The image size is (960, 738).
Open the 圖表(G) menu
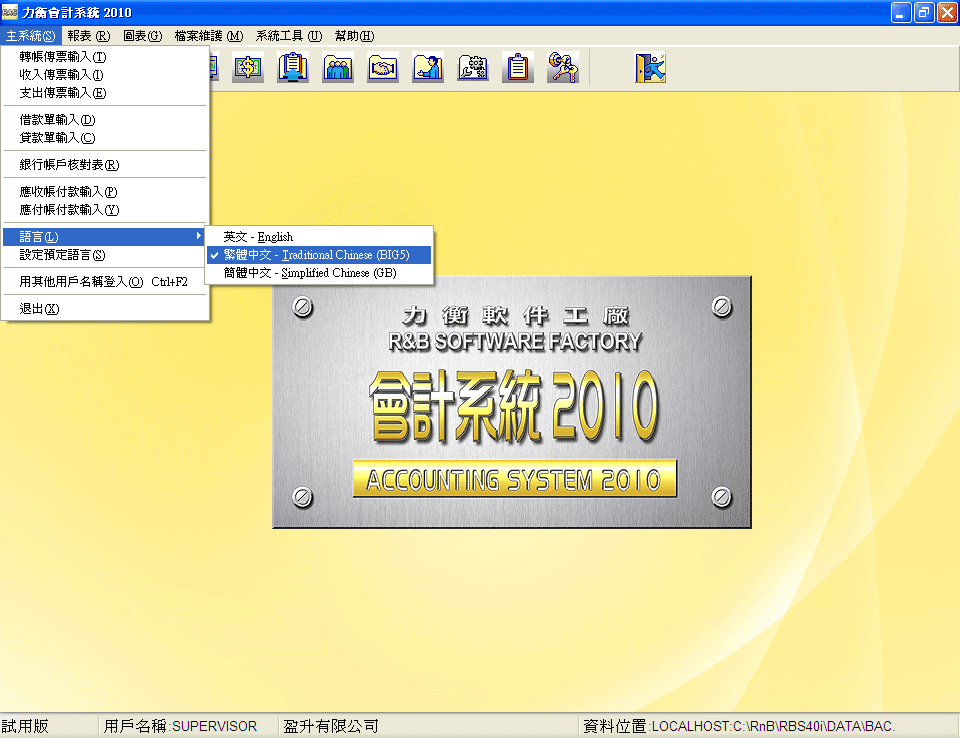coord(143,36)
